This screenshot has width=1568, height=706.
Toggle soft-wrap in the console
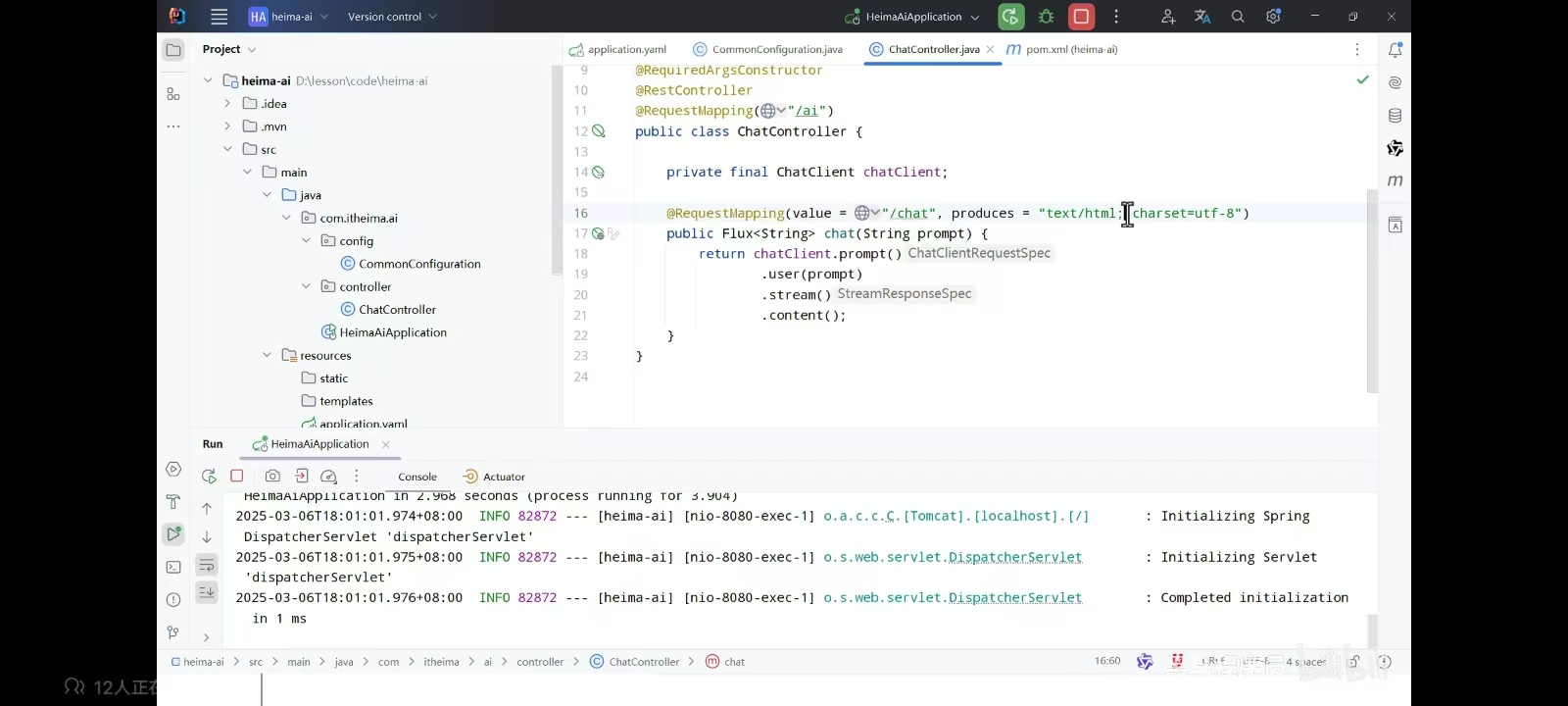click(207, 565)
